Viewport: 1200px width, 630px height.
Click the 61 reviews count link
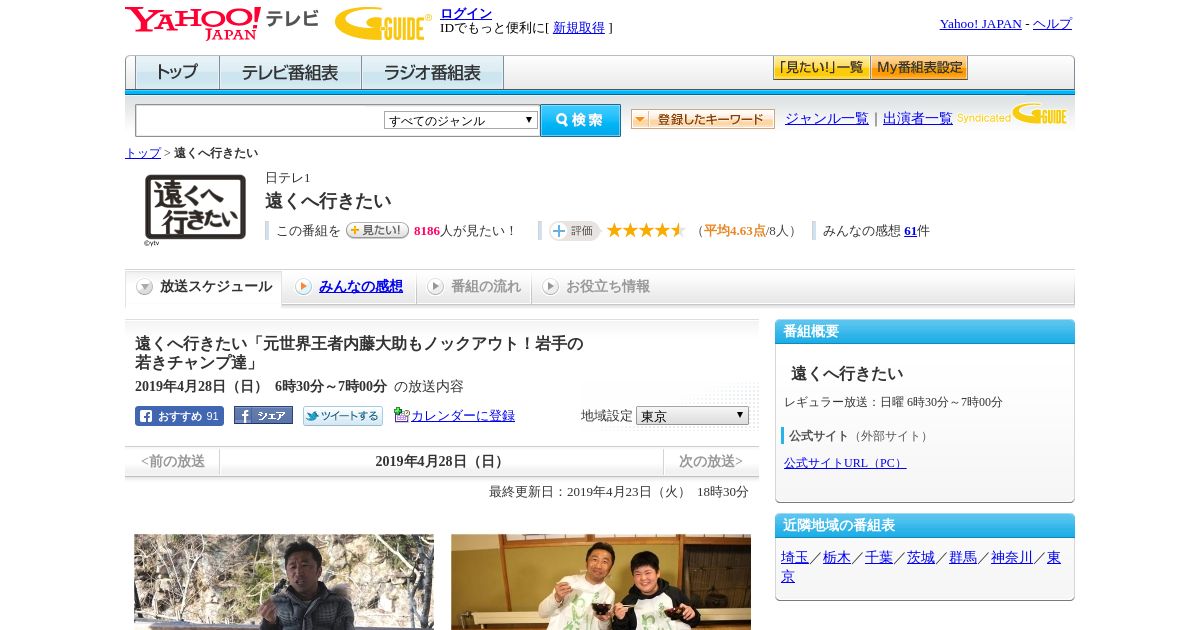coord(910,231)
